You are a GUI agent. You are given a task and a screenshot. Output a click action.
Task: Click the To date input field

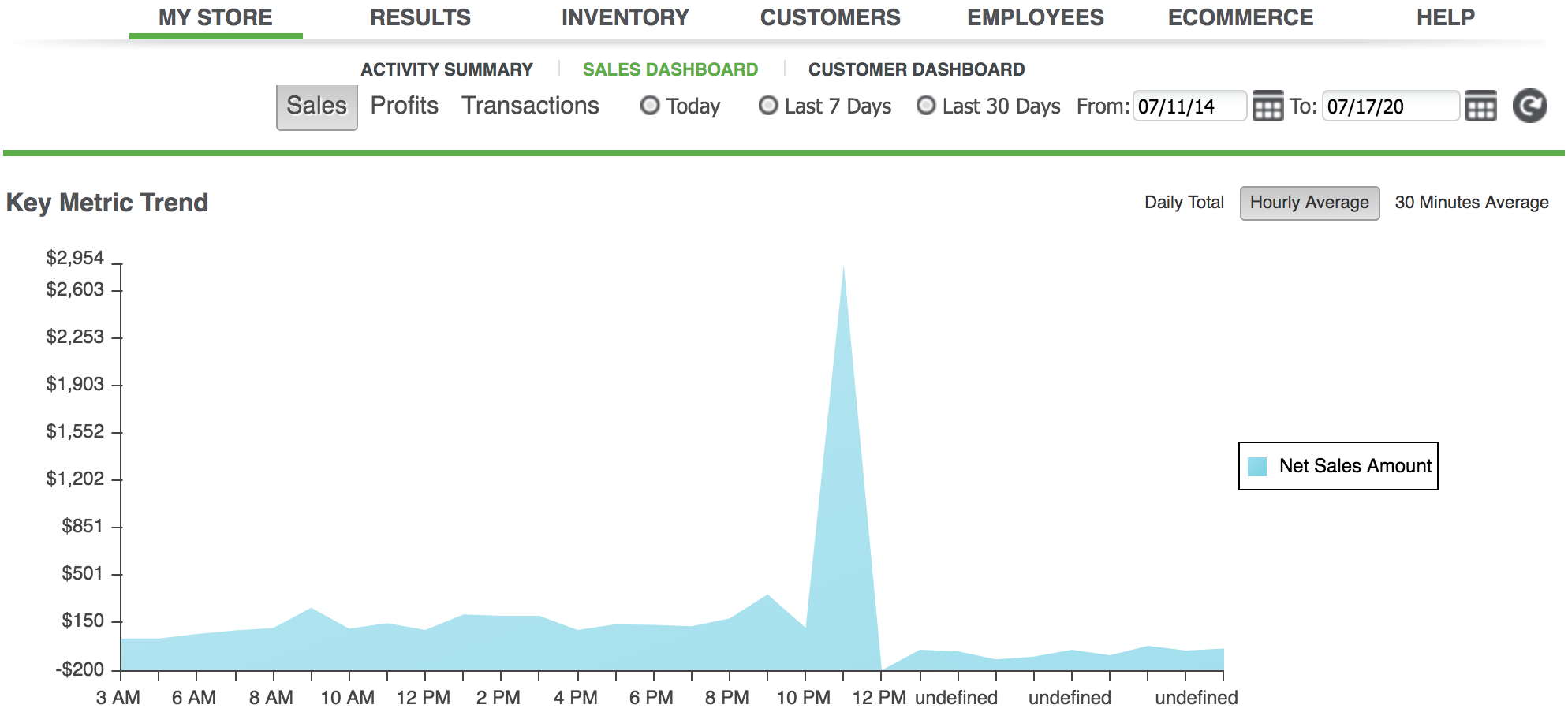point(1391,106)
